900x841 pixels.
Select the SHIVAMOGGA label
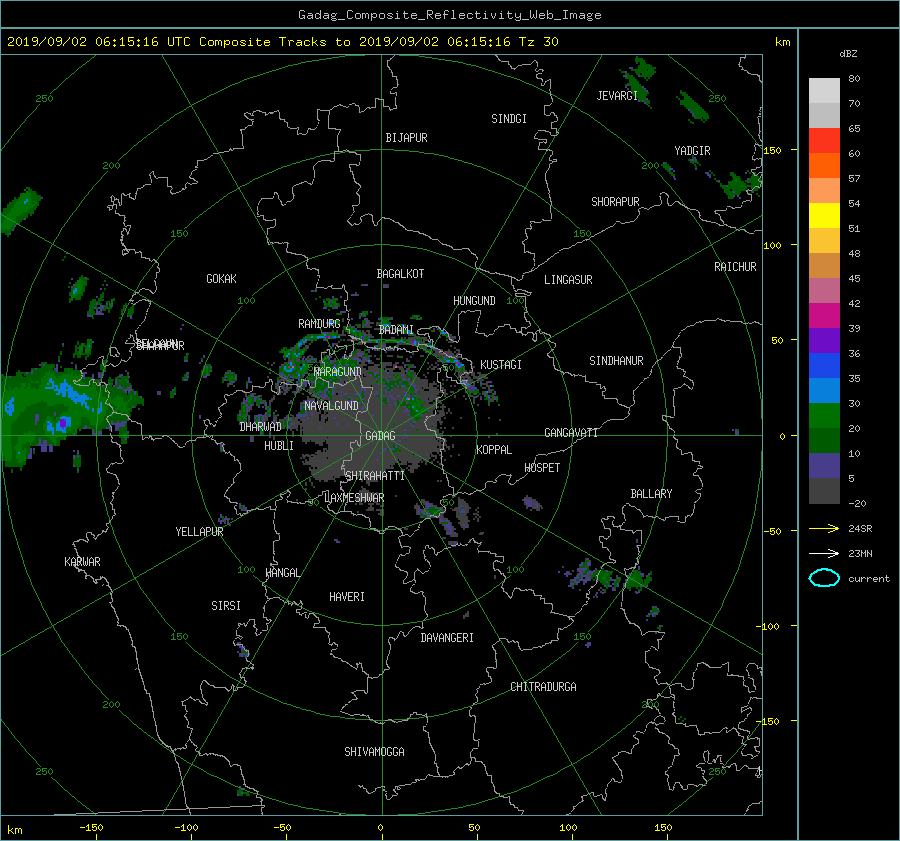pos(374,752)
